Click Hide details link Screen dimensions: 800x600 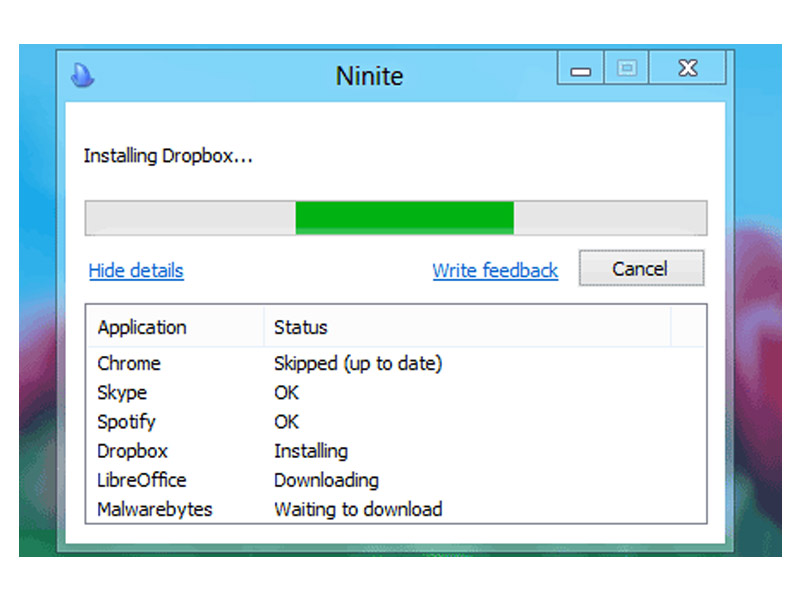point(136,270)
